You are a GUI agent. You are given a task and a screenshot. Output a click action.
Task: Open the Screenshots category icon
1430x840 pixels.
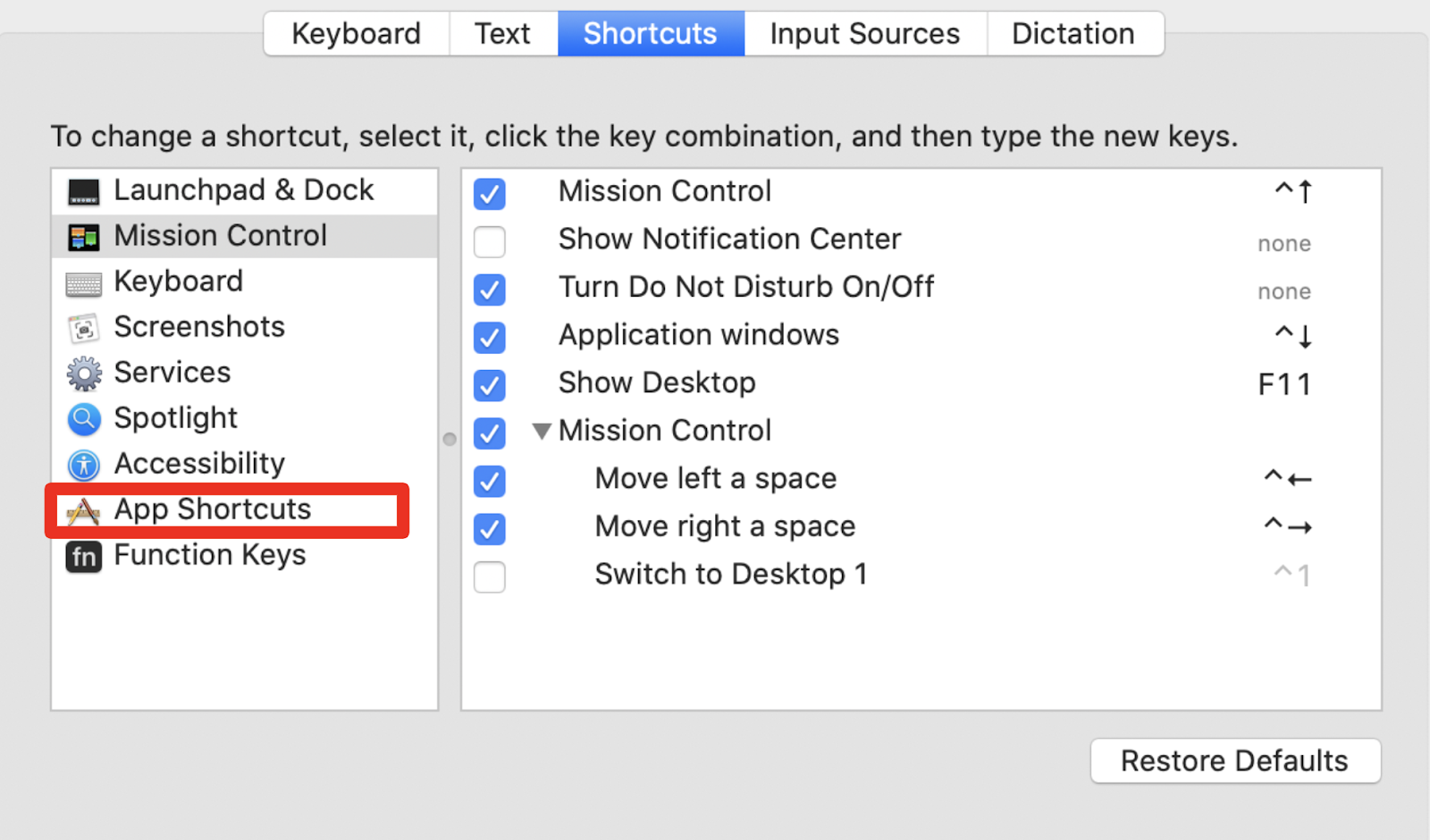pyautogui.click(x=84, y=329)
